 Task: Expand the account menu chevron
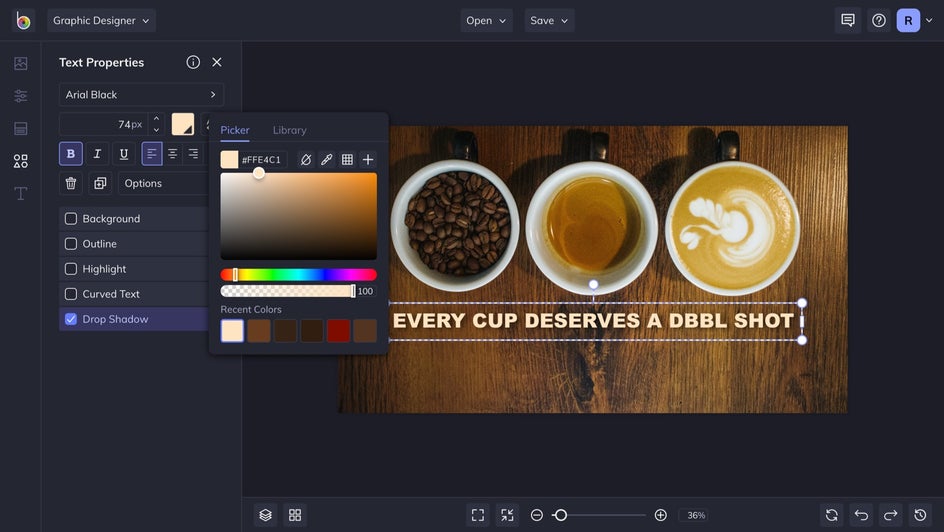929,20
